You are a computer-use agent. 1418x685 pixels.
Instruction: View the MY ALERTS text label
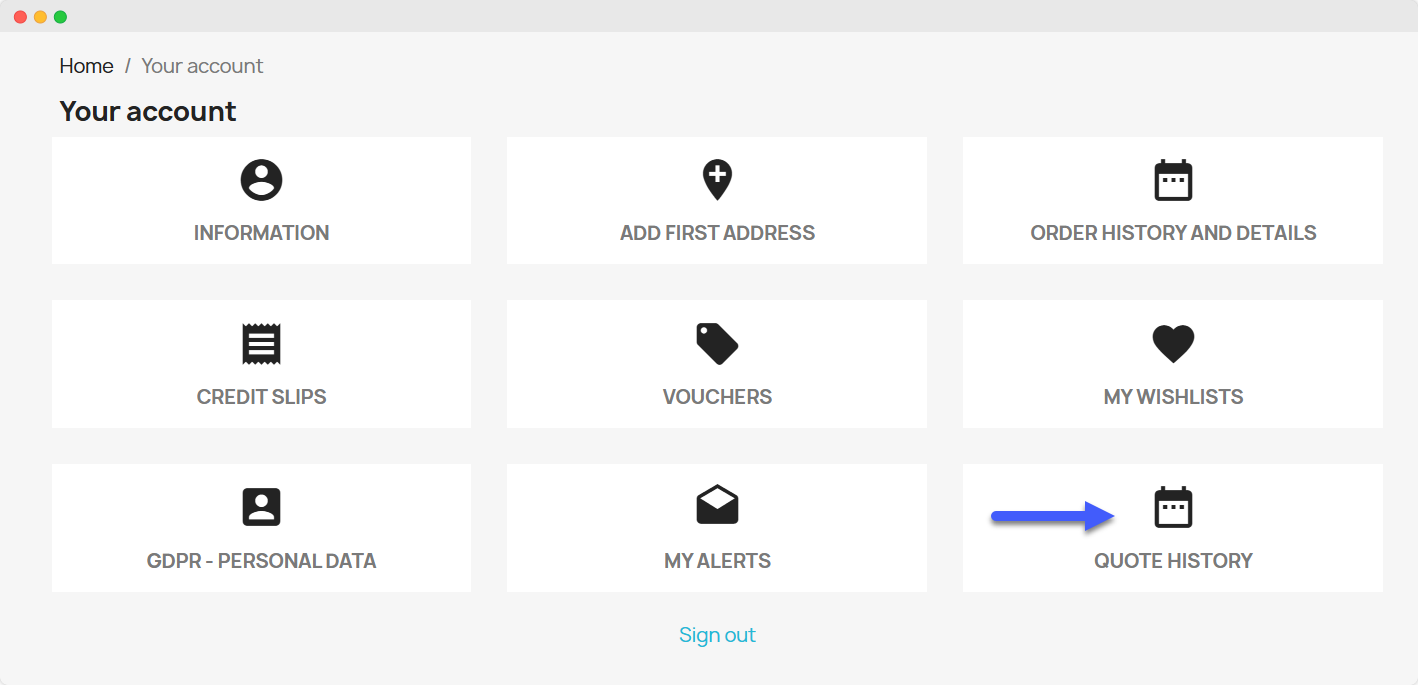click(717, 561)
